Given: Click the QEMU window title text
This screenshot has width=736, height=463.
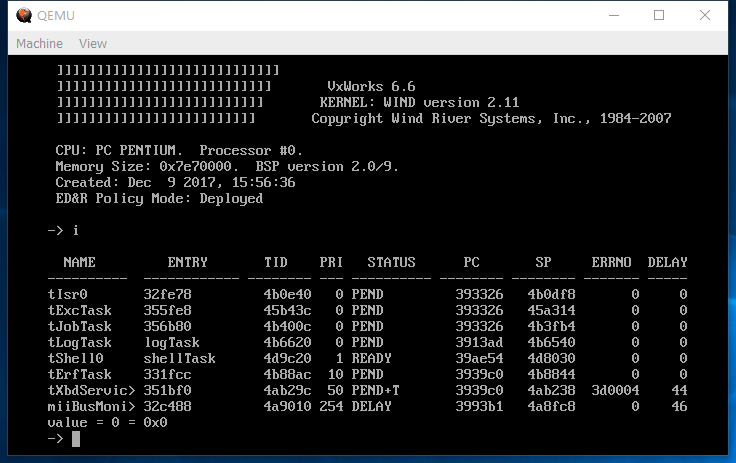Looking at the screenshot, I should [x=56, y=15].
